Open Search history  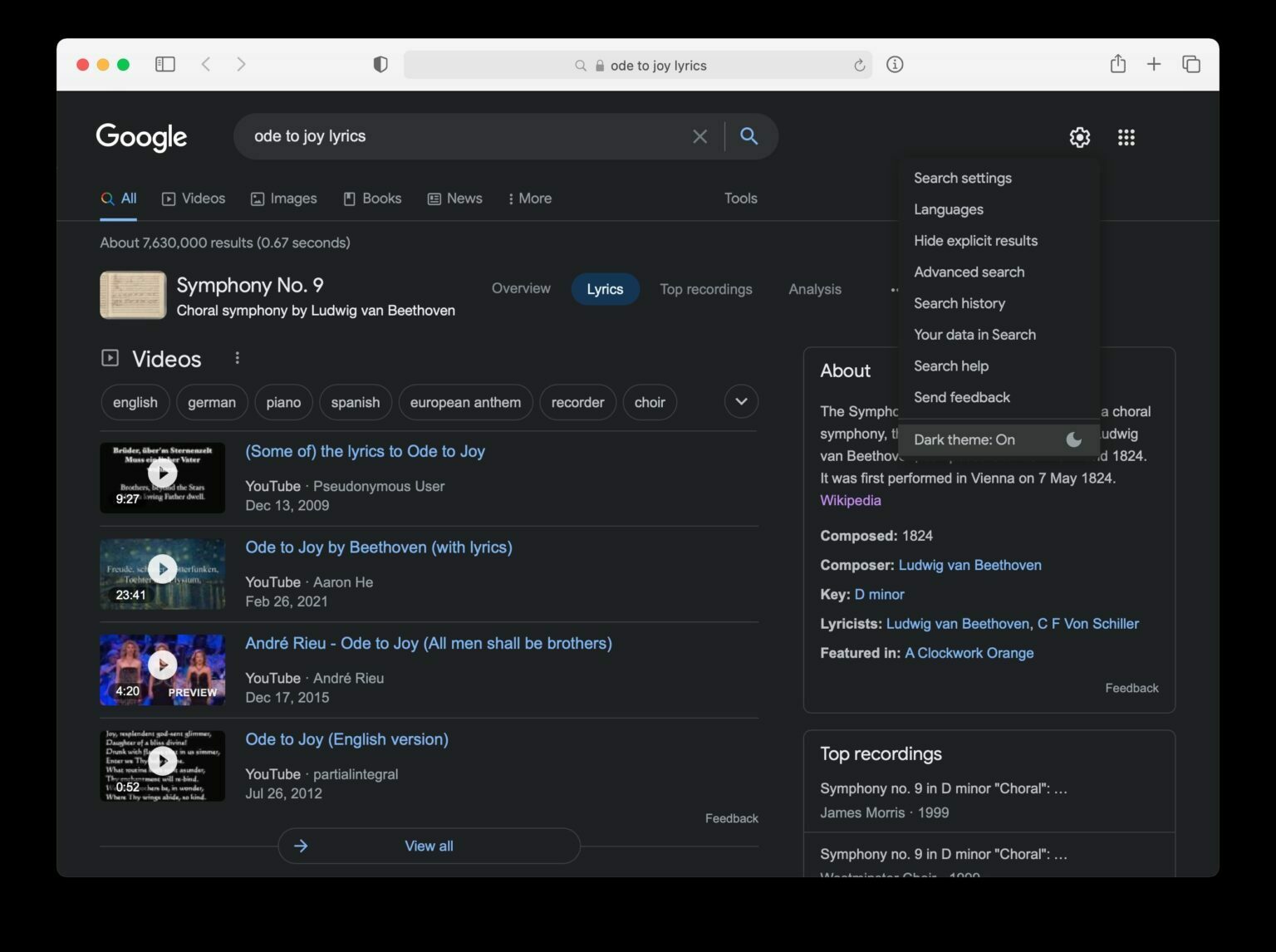(x=999, y=303)
